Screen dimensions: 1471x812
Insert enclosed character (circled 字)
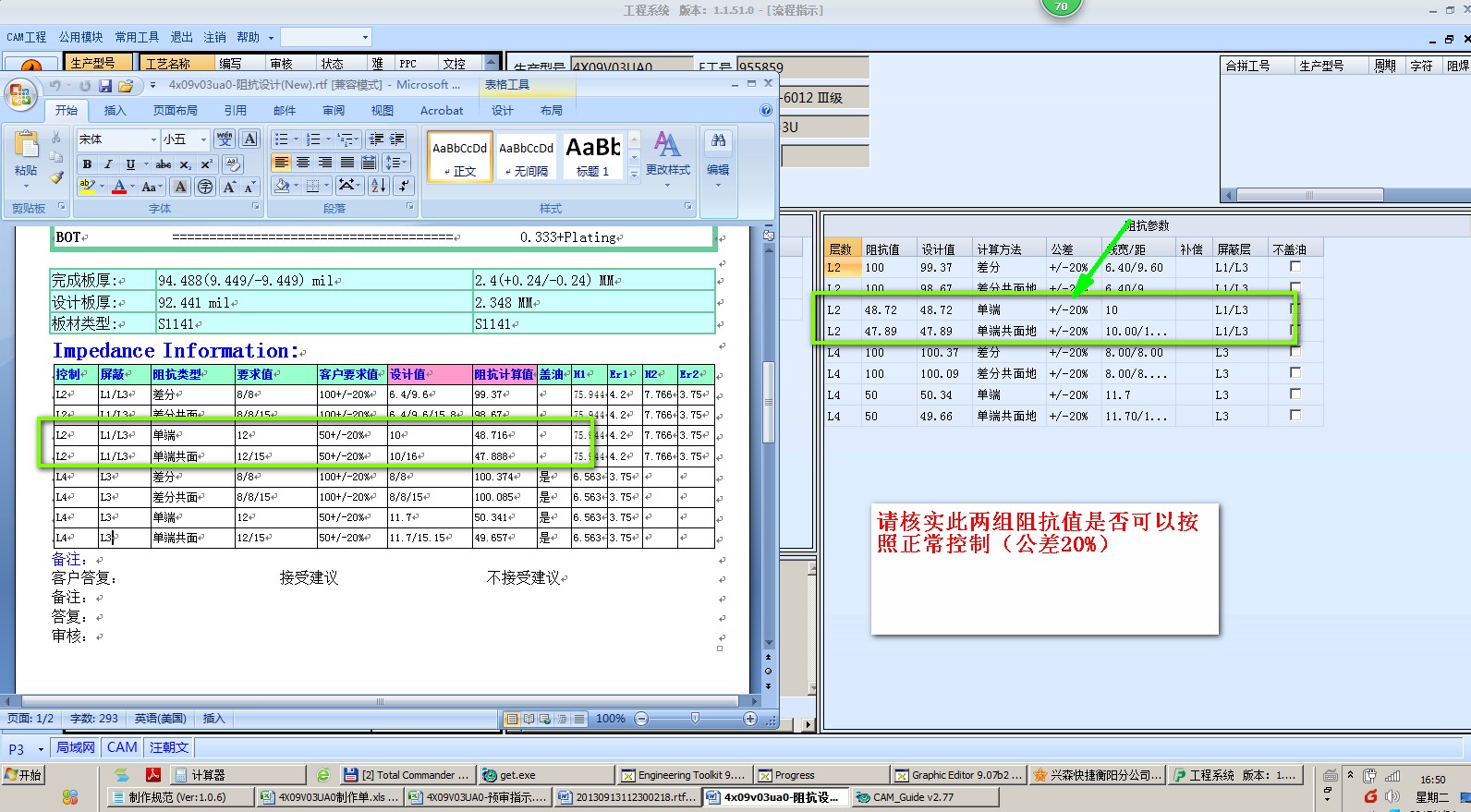click(x=205, y=187)
